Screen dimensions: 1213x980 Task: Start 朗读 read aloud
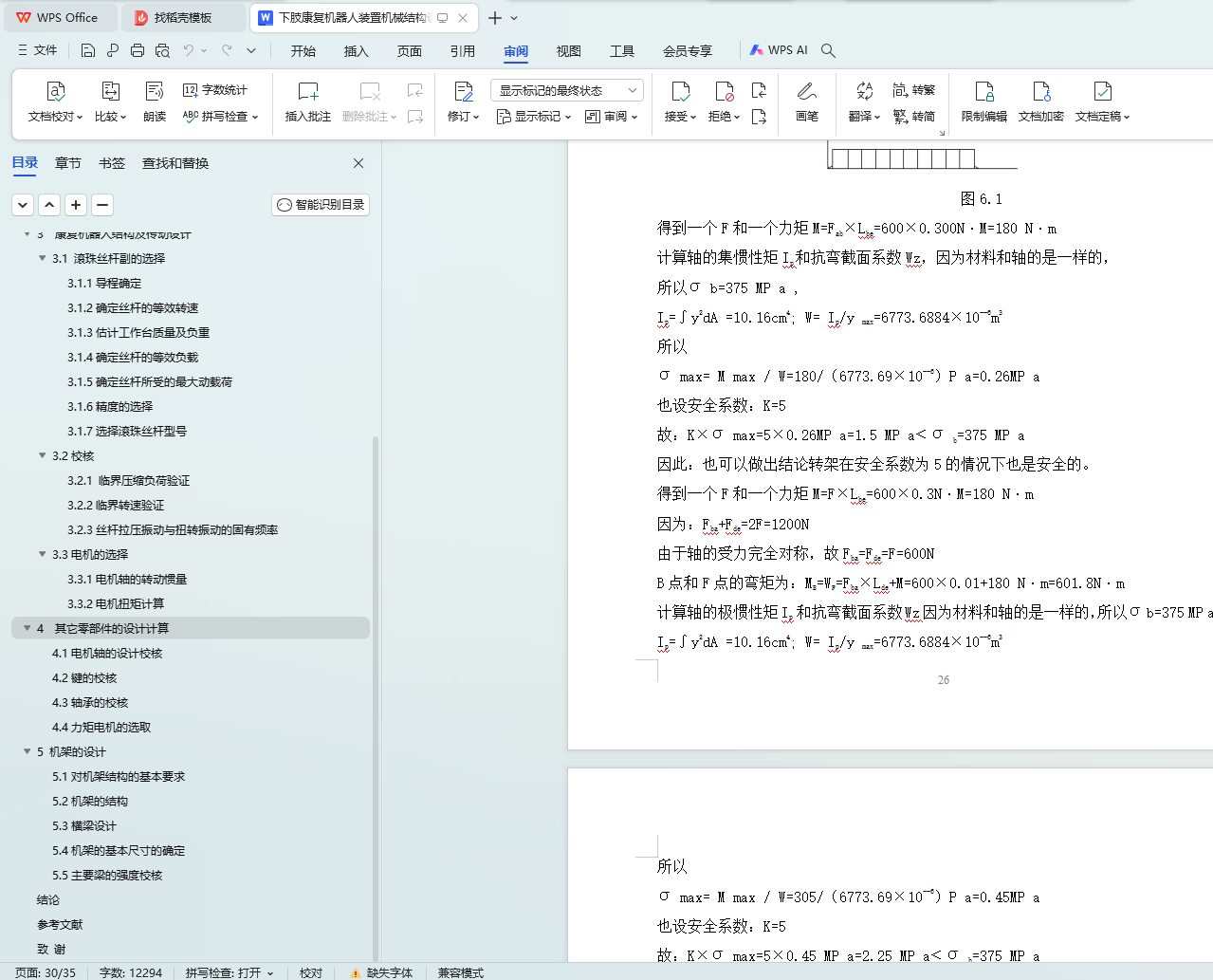click(155, 102)
